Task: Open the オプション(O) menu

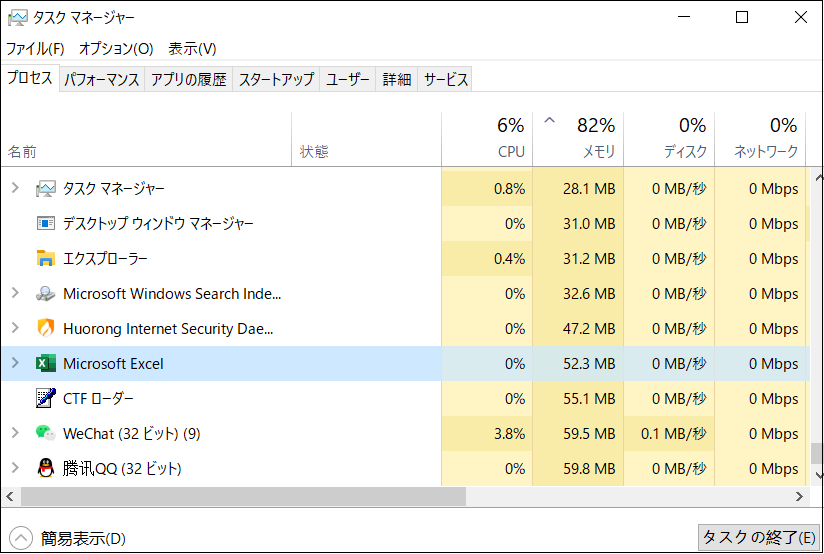Action: point(116,48)
